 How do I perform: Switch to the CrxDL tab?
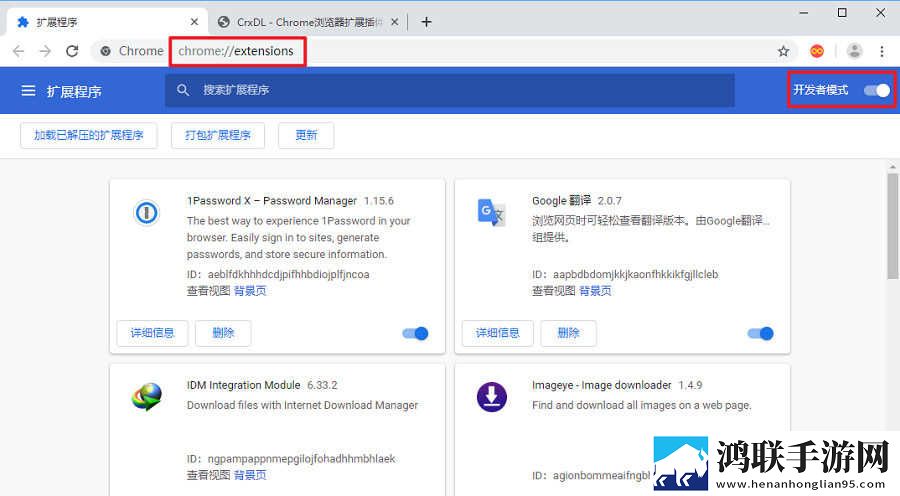[x=308, y=22]
